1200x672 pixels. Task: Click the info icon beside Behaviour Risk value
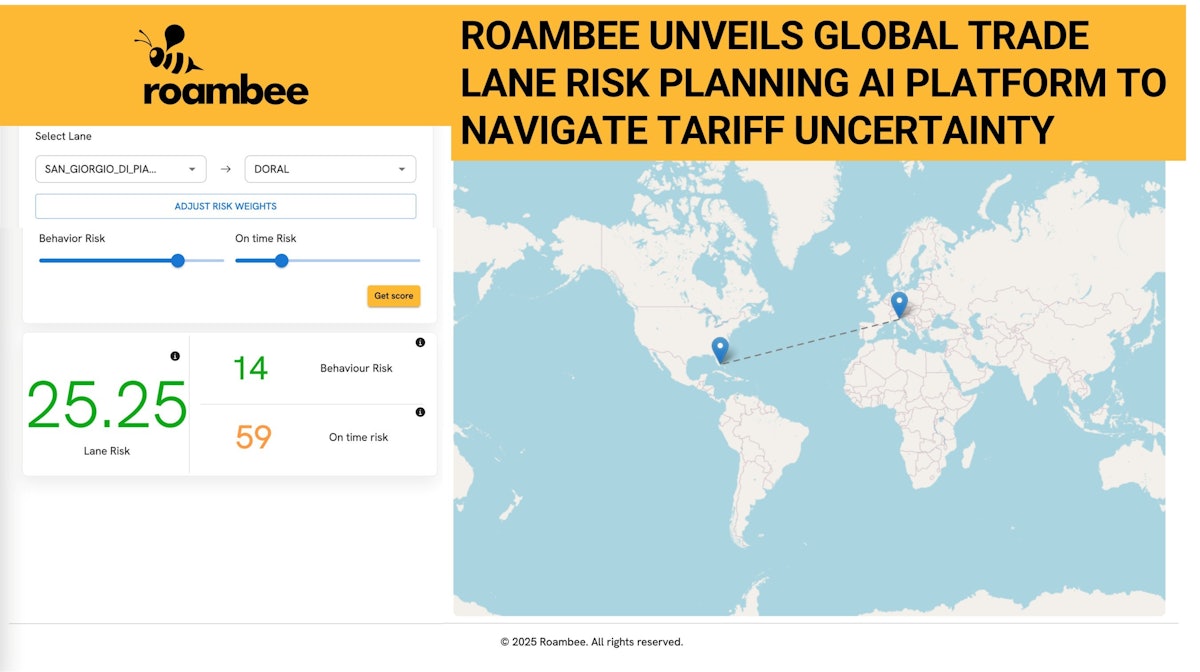pyautogui.click(x=420, y=343)
